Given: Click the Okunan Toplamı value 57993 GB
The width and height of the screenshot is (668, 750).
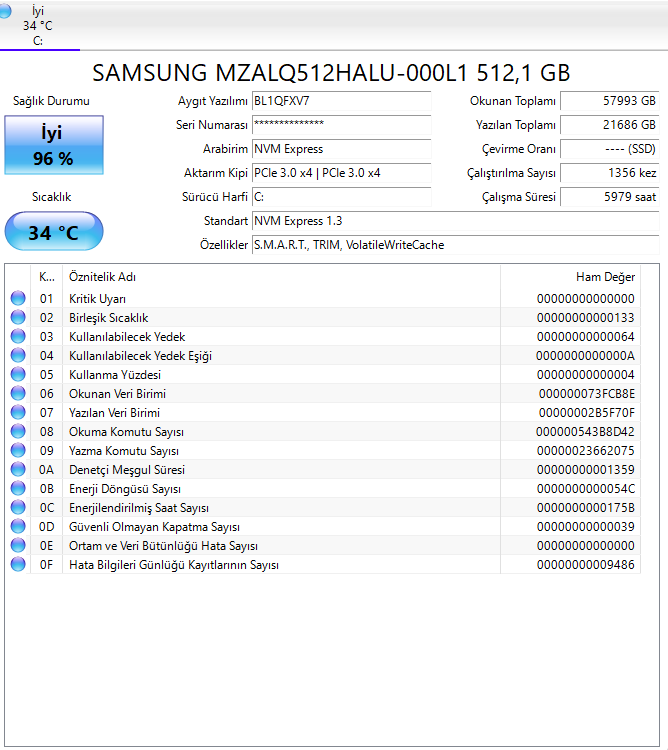Looking at the screenshot, I should click(x=610, y=101).
